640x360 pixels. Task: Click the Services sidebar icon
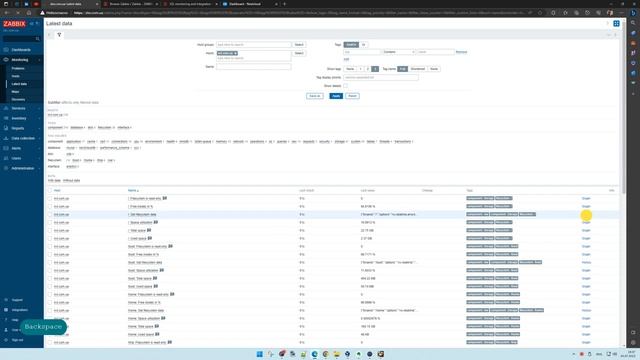(x=6, y=108)
